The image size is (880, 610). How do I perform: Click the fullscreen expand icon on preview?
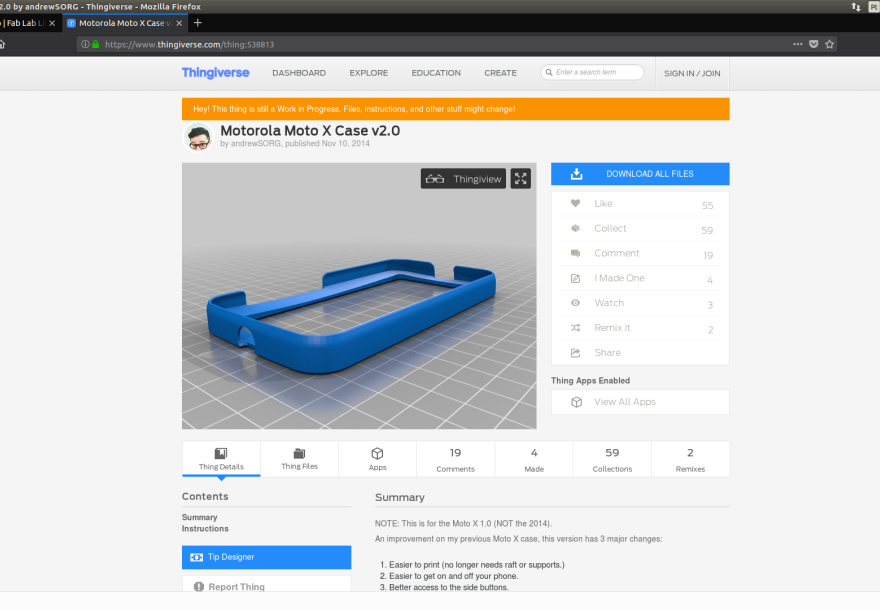point(520,179)
